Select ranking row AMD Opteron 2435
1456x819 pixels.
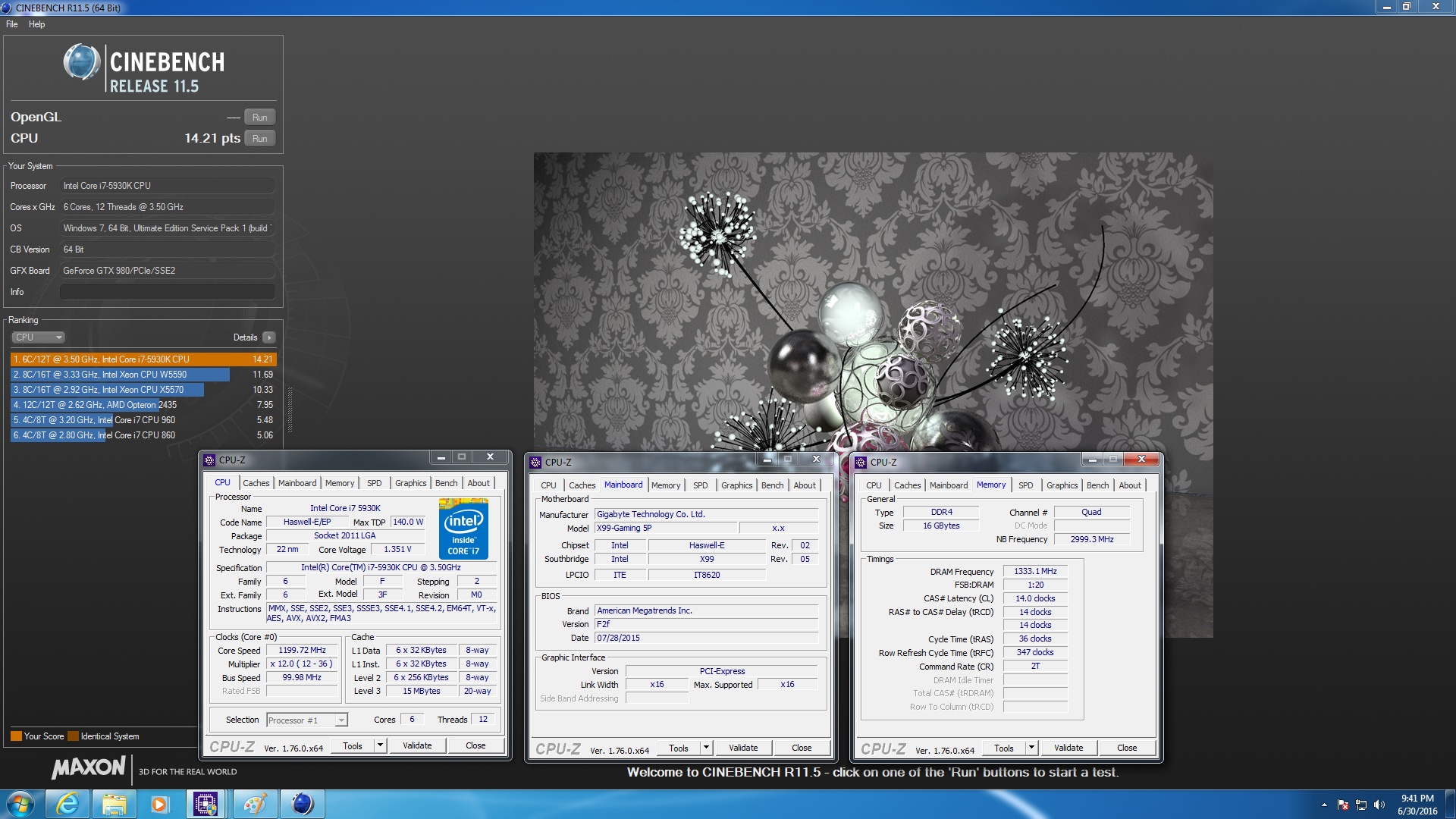tap(143, 405)
